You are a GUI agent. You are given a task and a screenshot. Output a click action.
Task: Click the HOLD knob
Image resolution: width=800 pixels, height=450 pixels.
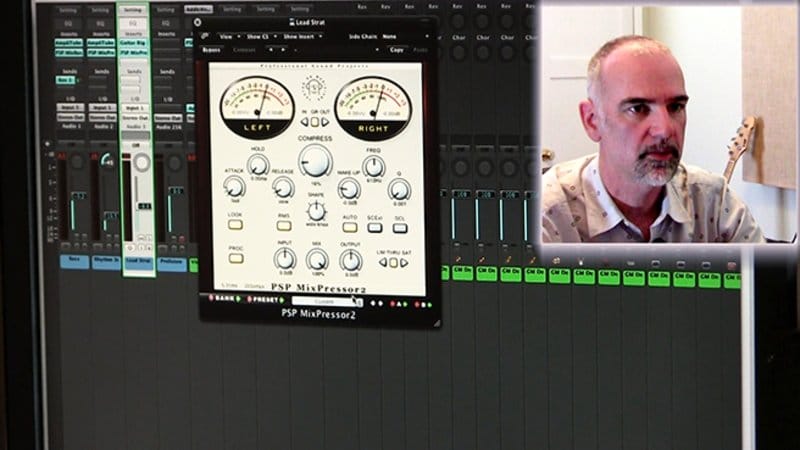pos(258,165)
